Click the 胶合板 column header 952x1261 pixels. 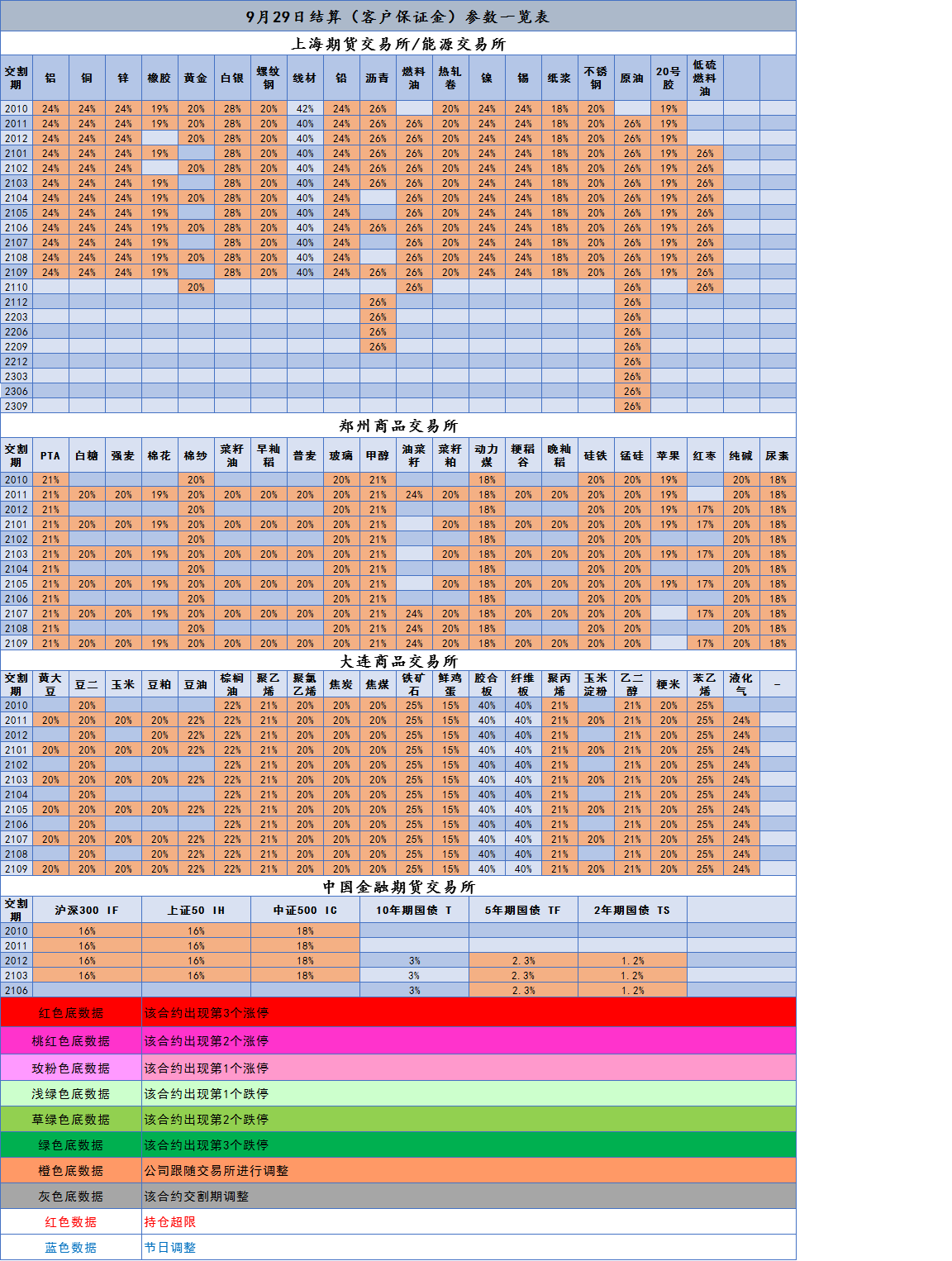click(487, 684)
